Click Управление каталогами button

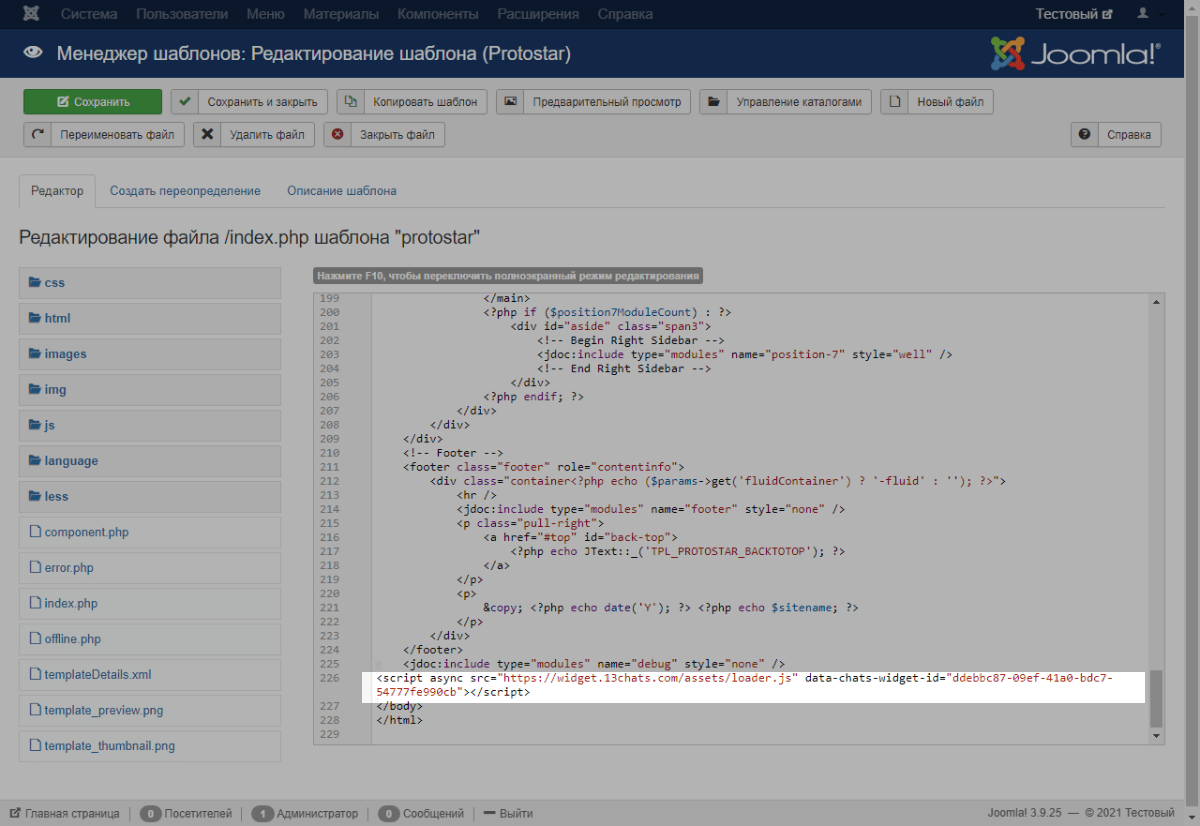click(x=785, y=102)
